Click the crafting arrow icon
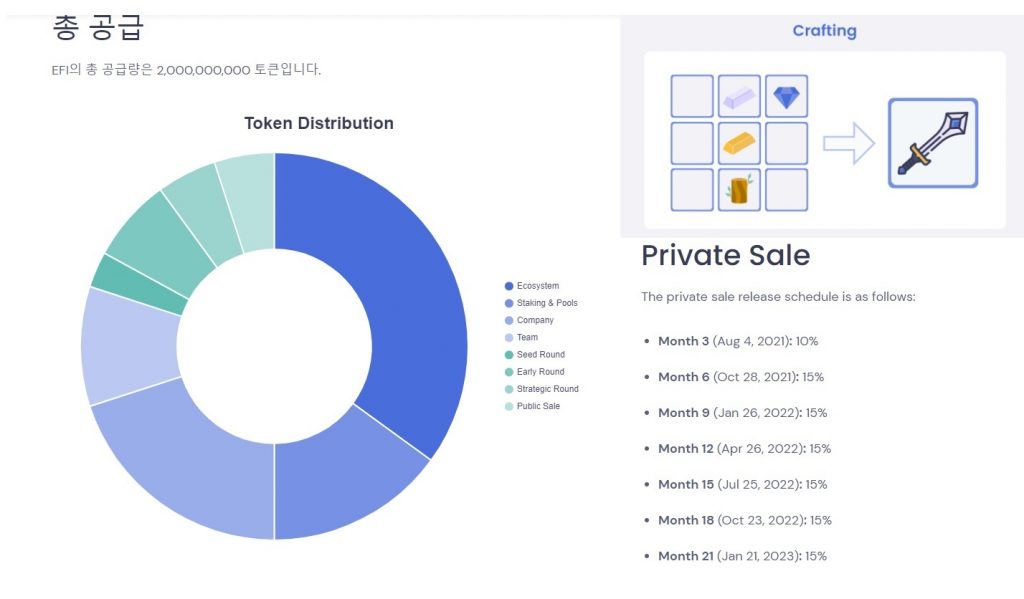The height and width of the screenshot is (599, 1024). coord(848,143)
